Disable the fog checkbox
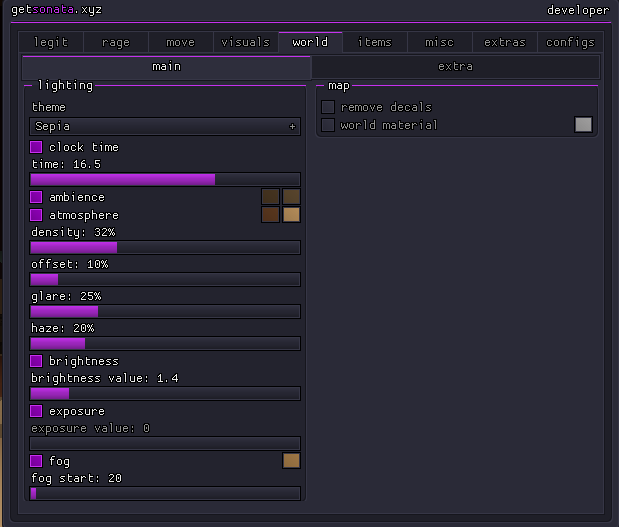This screenshot has height=527, width=619. (x=36, y=461)
